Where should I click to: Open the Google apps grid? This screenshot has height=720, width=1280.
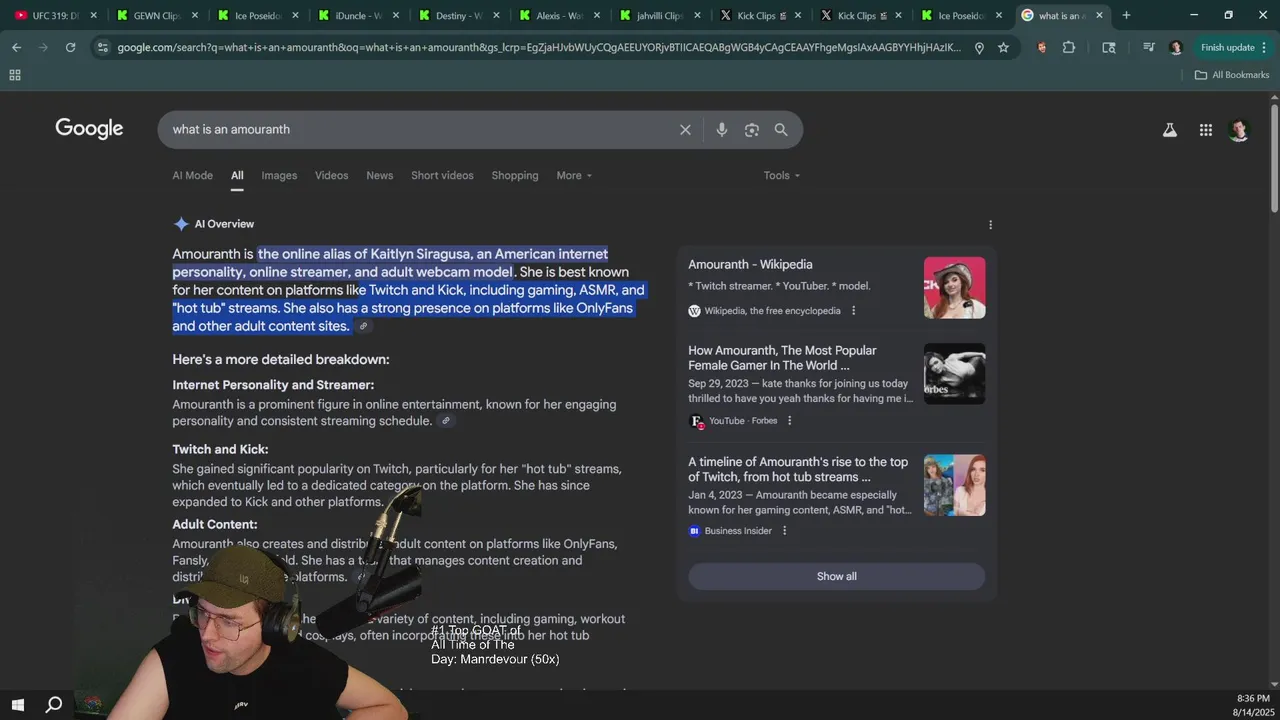tap(1206, 130)
